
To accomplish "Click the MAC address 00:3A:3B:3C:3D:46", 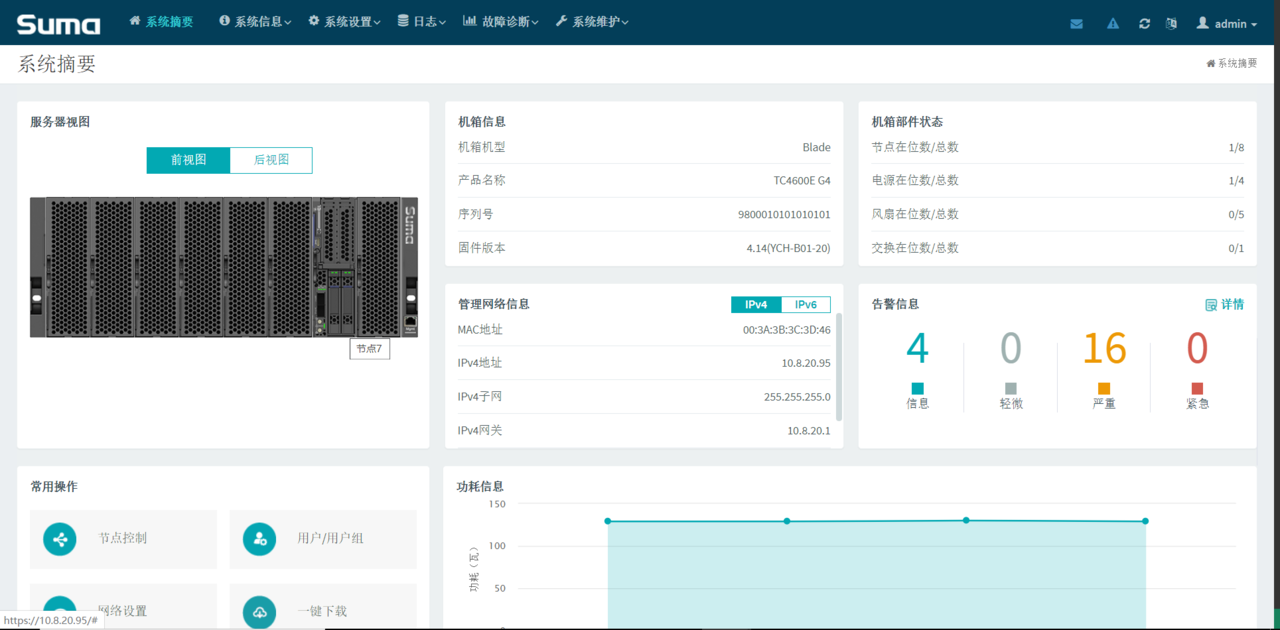I will point(786,330).
